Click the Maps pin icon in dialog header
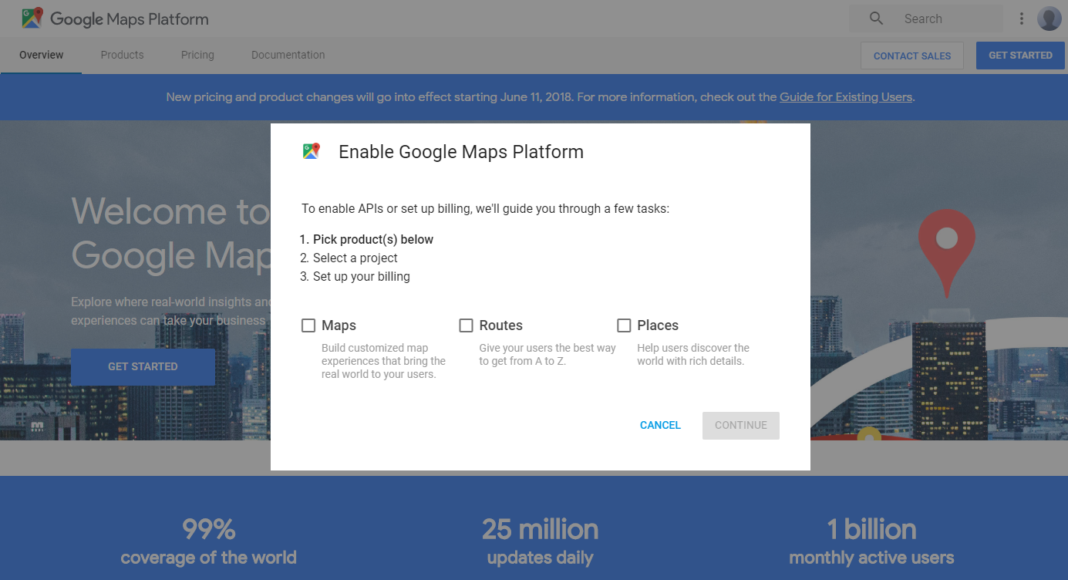 tap(311, 151)
